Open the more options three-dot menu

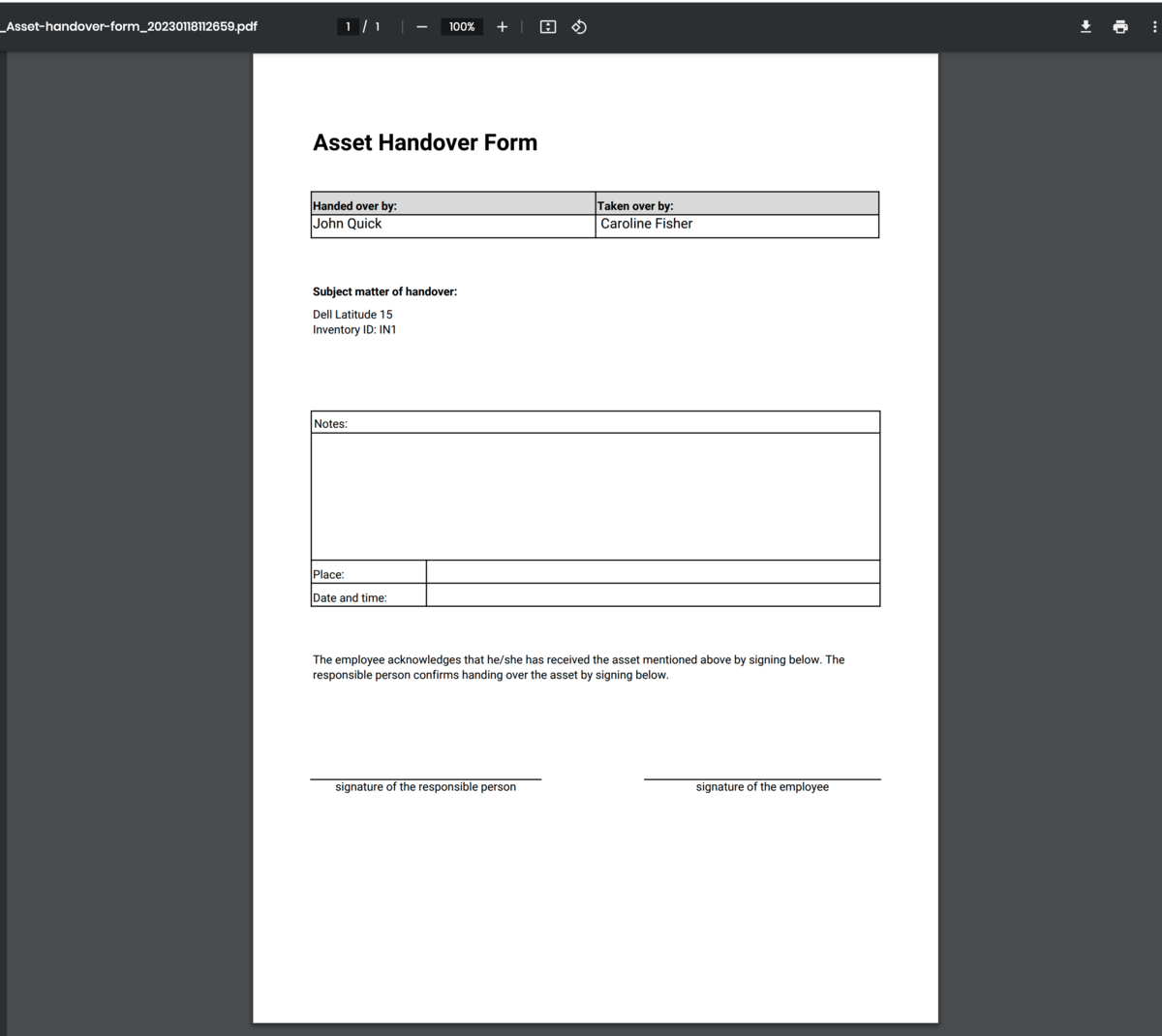click(x=1153, y=26)
